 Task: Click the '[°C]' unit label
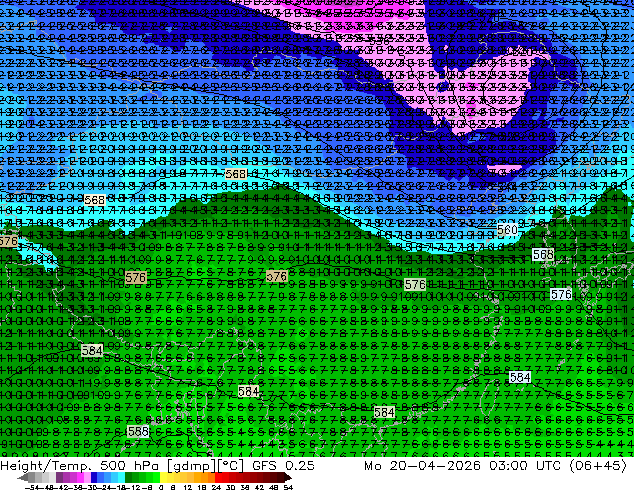click(x=229, y=466)
